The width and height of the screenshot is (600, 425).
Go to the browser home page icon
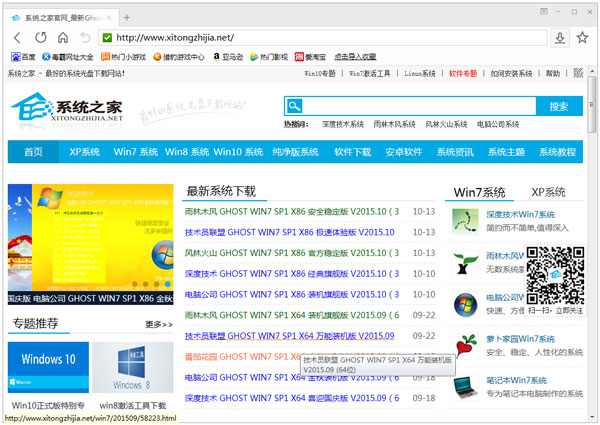62,37
